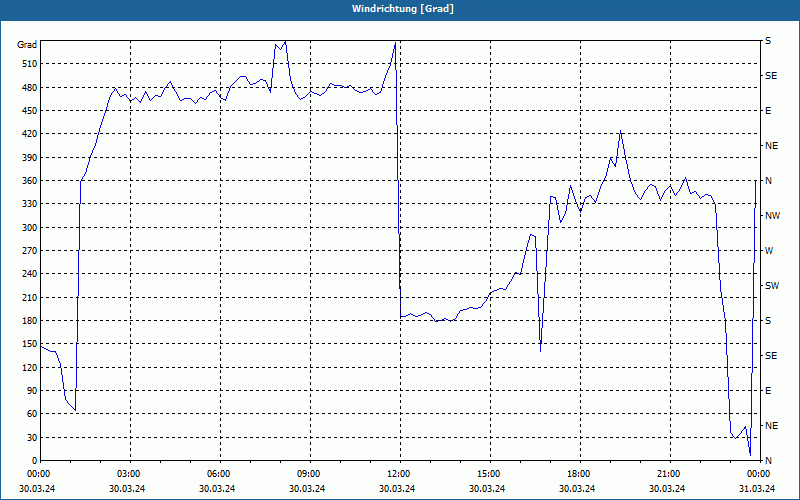Click the 15:00 time label
This screenshot has height=500, width=800.
tap(489, 474)
